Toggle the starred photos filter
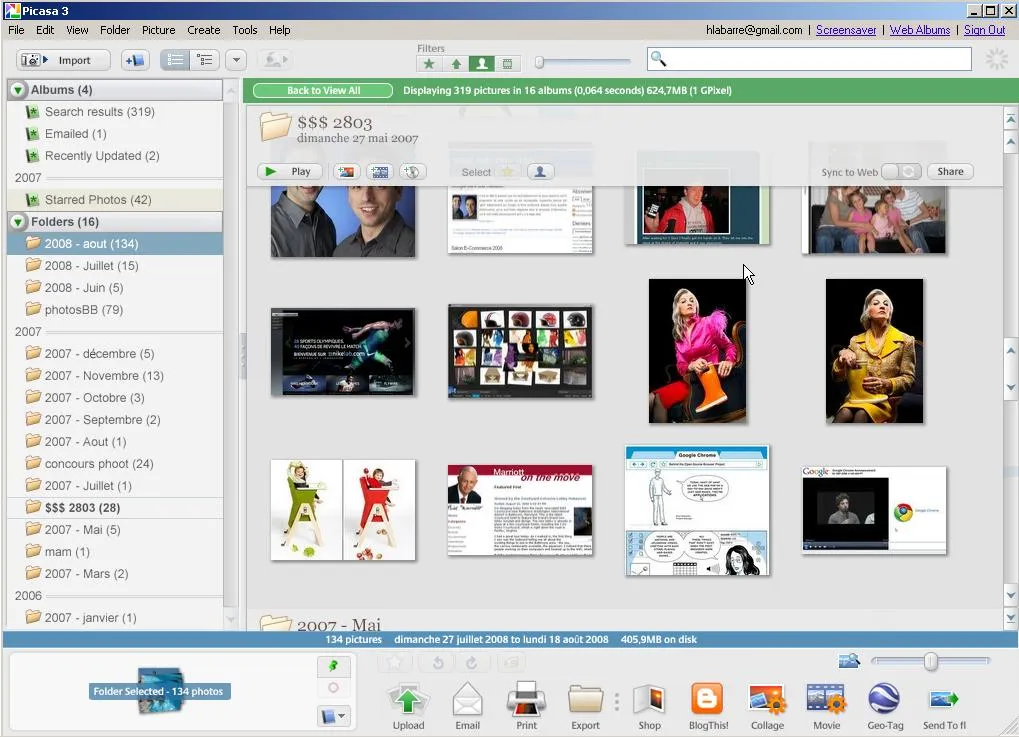This screenshot has width=1019, height=737. tap(429, 63)
